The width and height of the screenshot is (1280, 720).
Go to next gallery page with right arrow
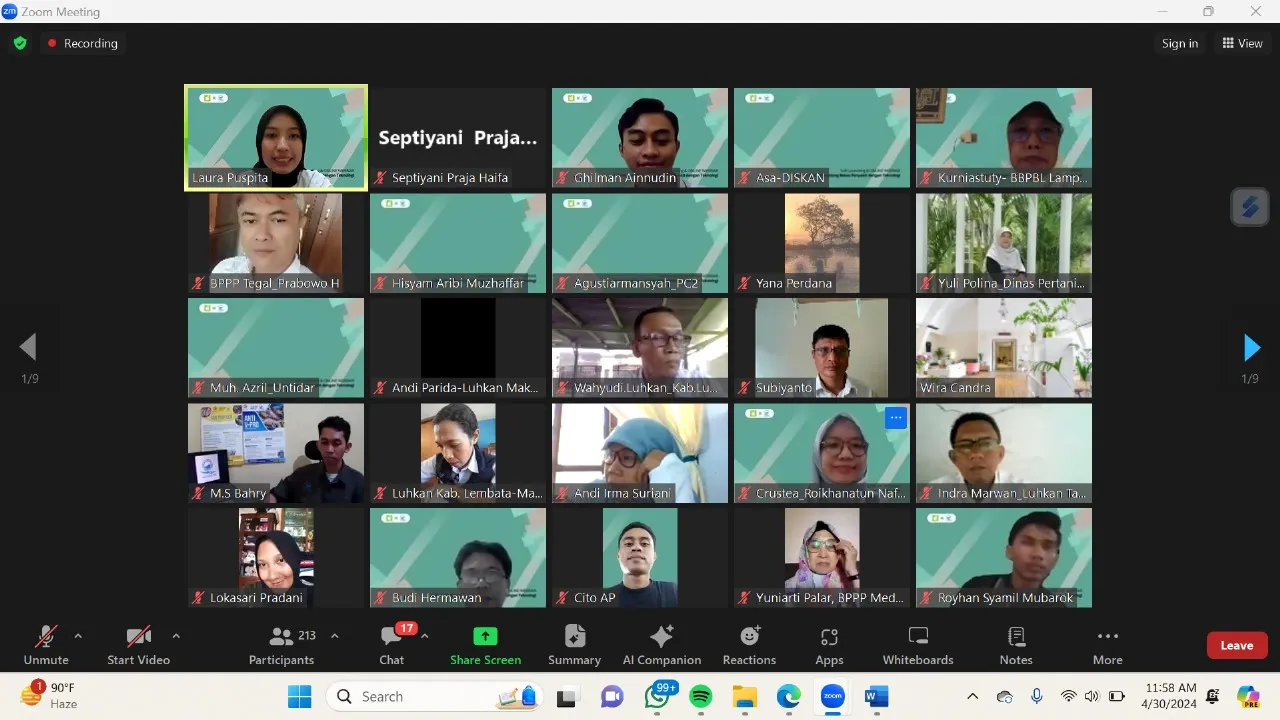click(x=1251, y=347)
